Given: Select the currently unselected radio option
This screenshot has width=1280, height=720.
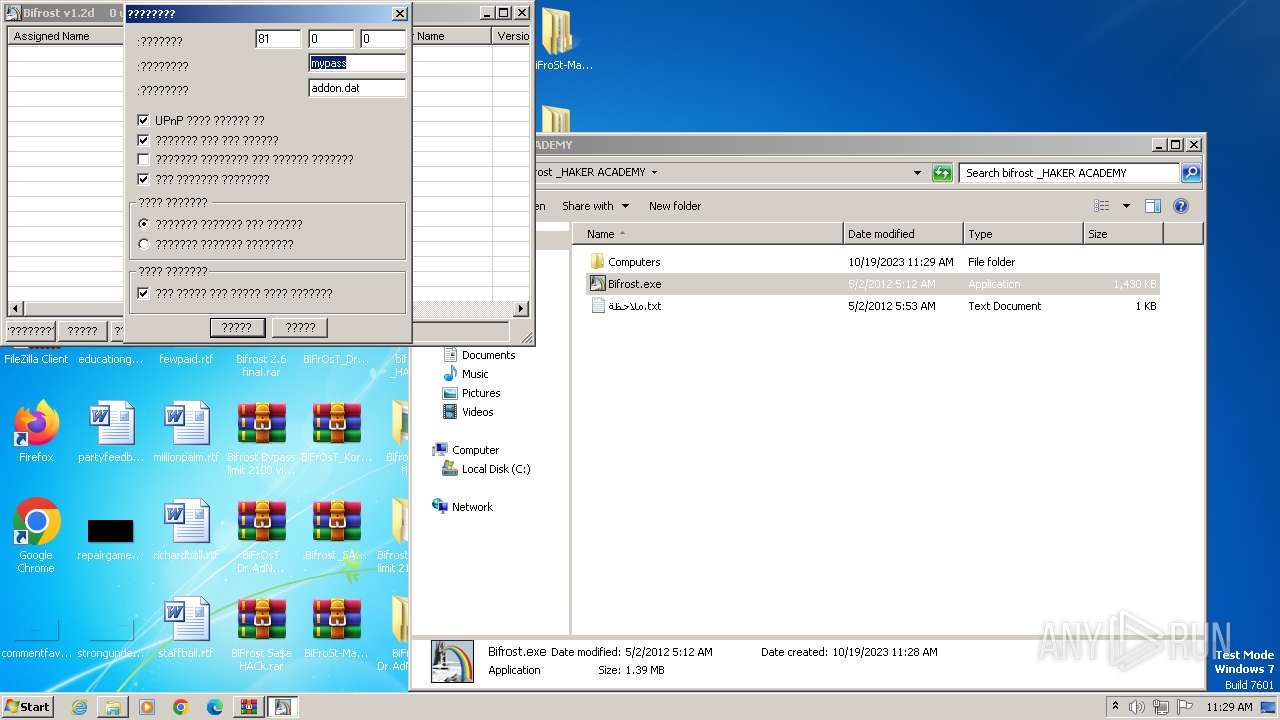Looking at the screenshot, I should [144, 245].
